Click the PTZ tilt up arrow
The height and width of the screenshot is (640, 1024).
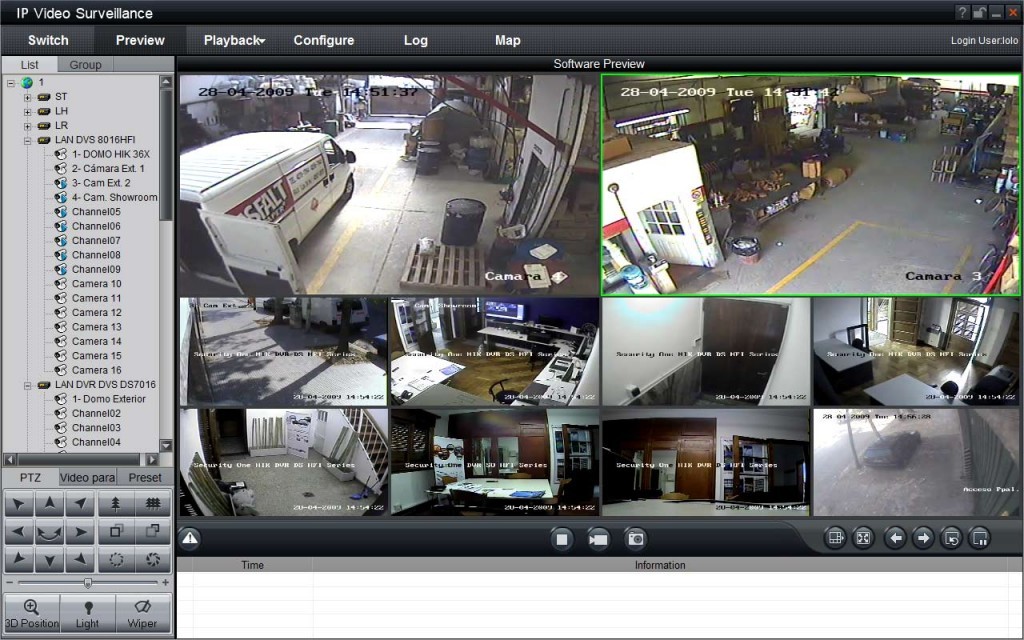(49, 505)
